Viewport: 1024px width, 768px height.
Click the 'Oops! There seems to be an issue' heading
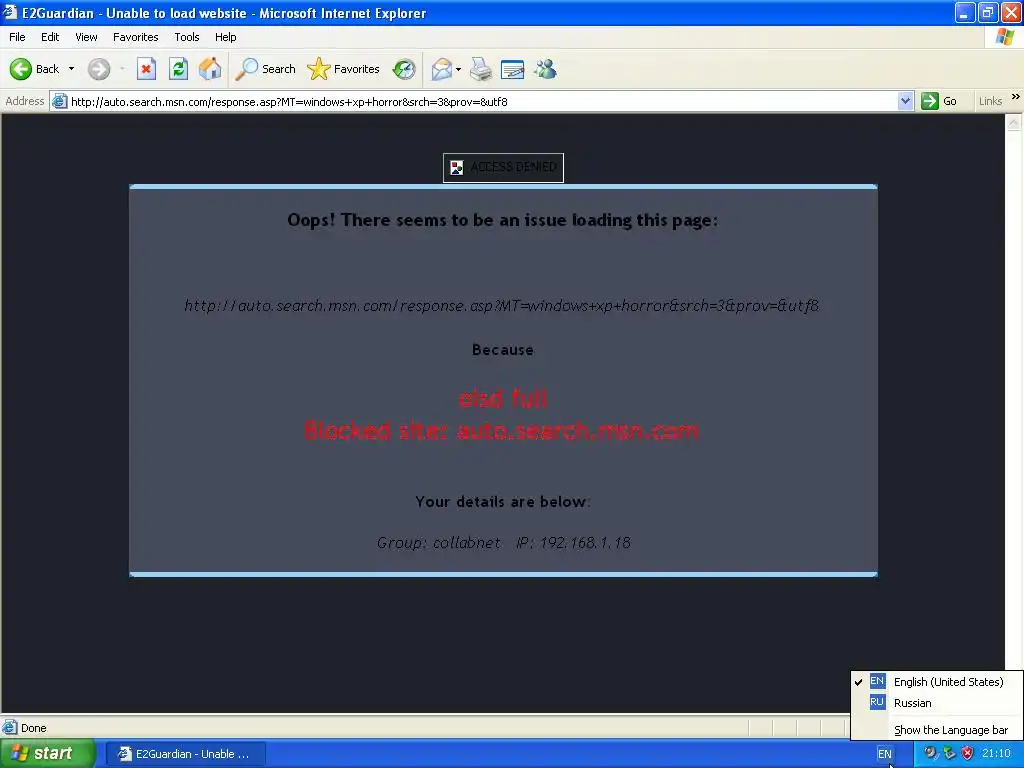coord(502,220)
